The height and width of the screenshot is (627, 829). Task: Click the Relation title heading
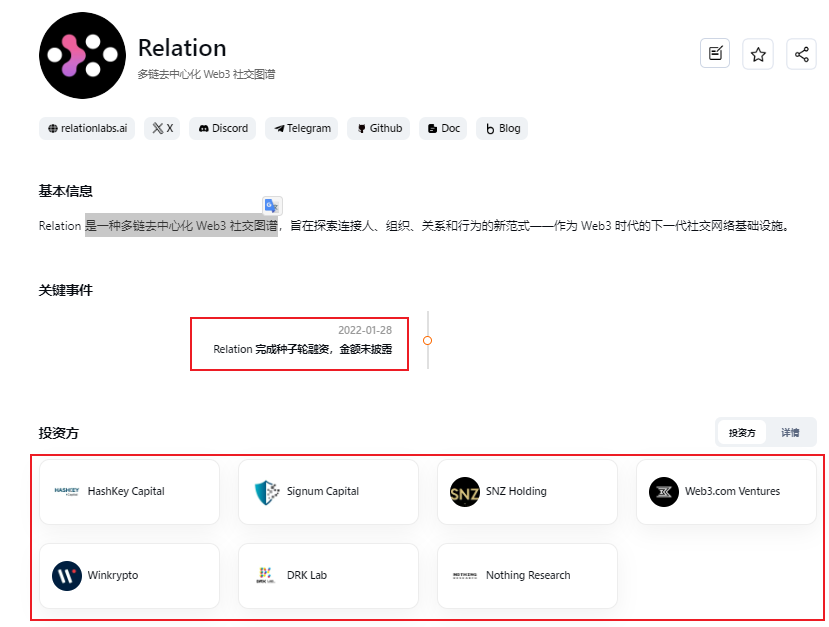click(x=182, y=48)
